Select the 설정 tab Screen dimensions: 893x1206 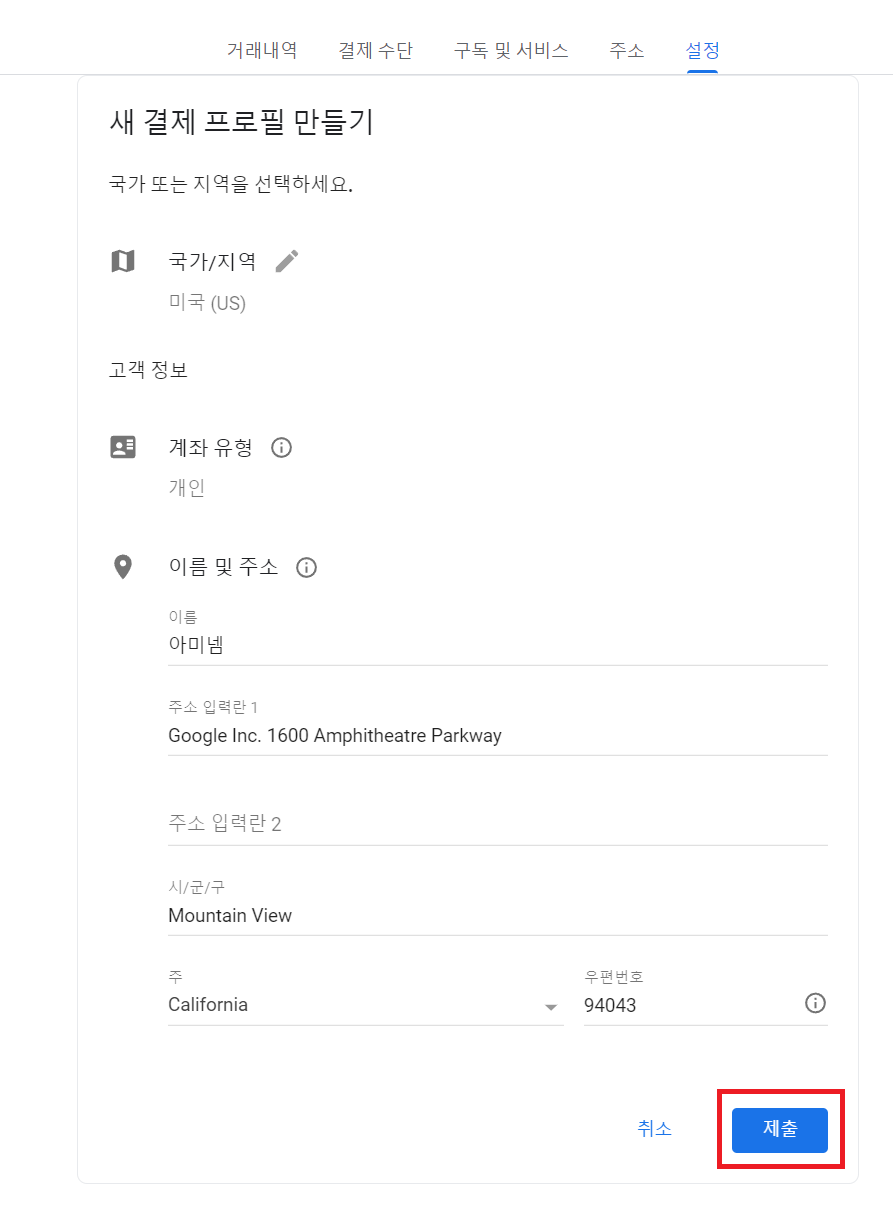[702, 50]
